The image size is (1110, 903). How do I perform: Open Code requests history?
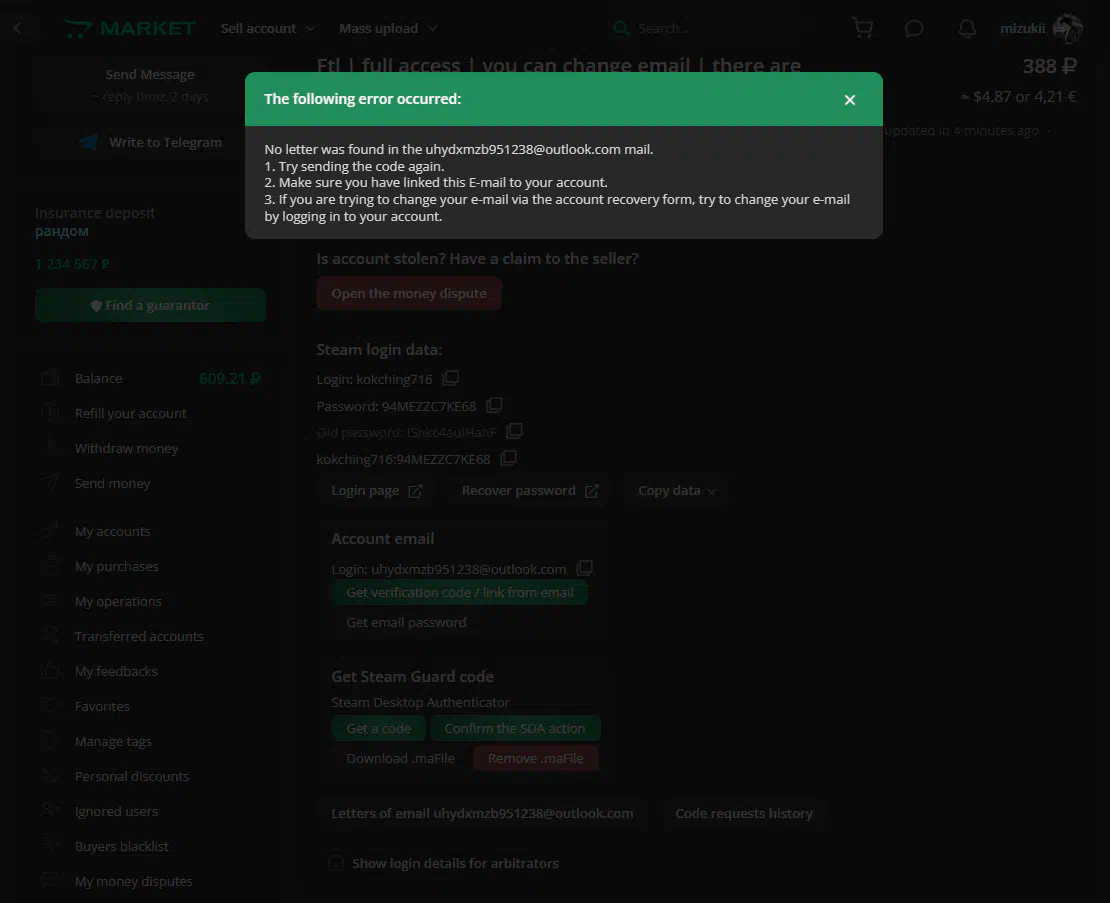(x=744, y=813)
